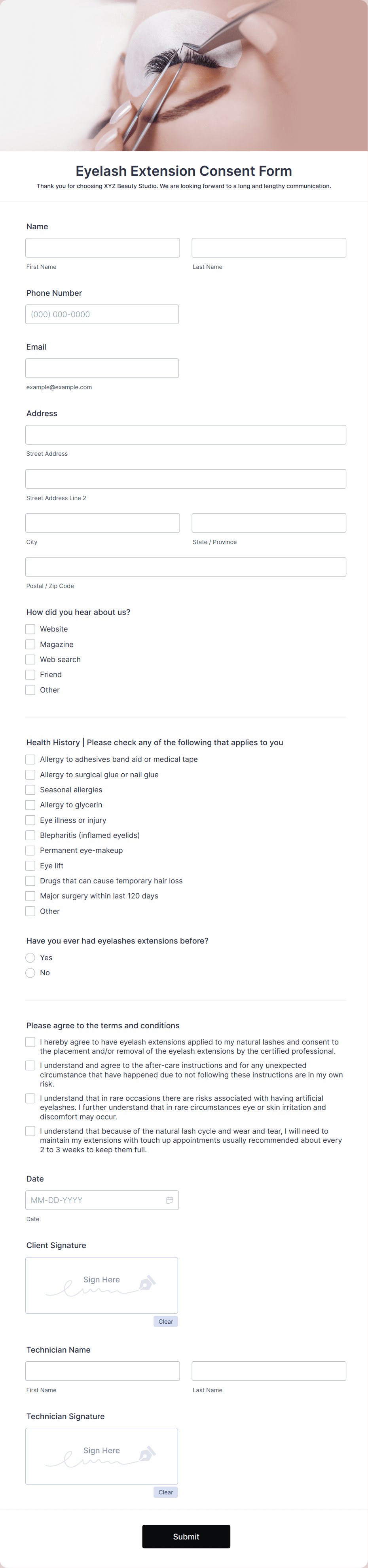Clear the Client Signature

tap(165, 1321)
